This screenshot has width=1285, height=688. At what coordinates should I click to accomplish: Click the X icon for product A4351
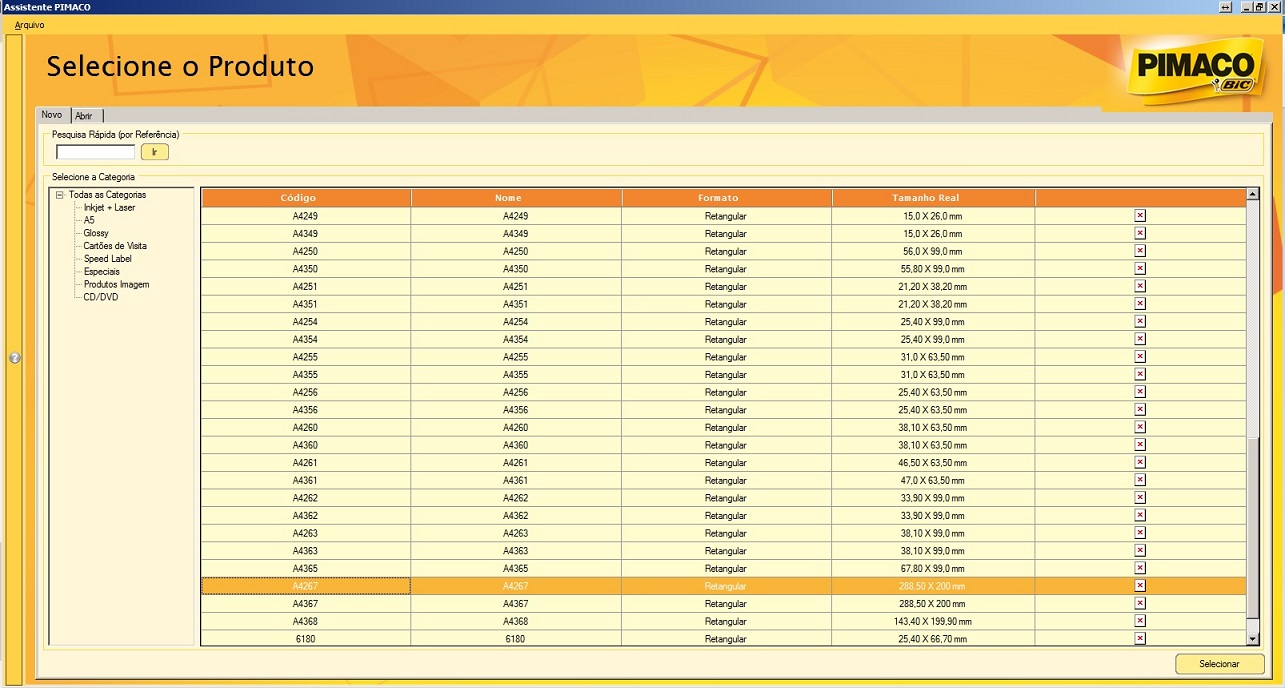coord(1140,304)
